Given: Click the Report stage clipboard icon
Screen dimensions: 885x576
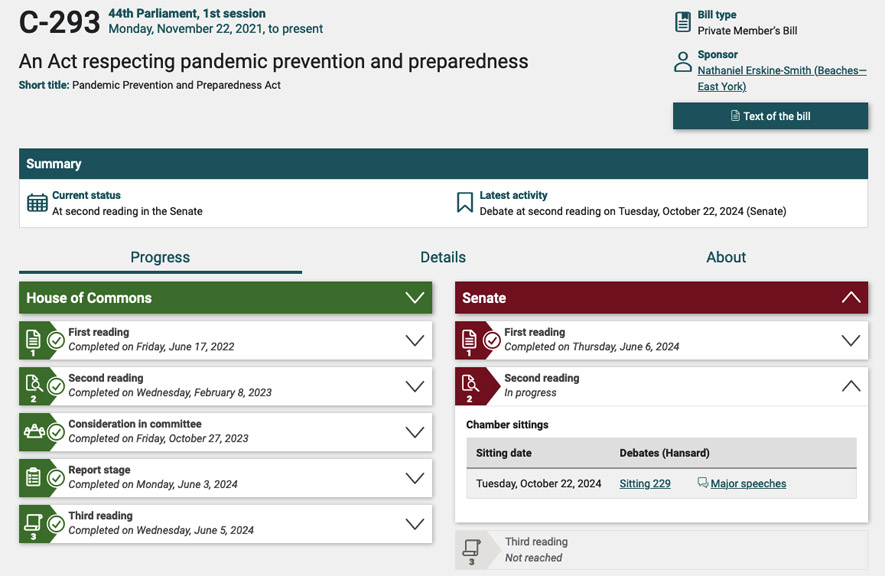Looking at the screenshot, I should (33, 477).
